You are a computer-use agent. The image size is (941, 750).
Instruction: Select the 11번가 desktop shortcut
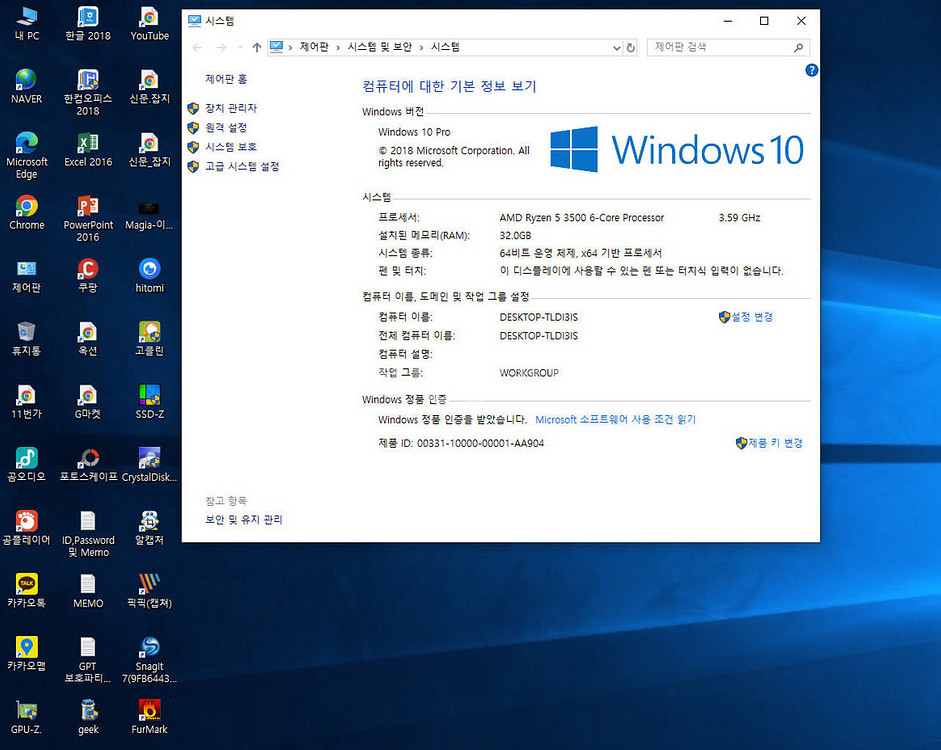click(x=26, y=402)
